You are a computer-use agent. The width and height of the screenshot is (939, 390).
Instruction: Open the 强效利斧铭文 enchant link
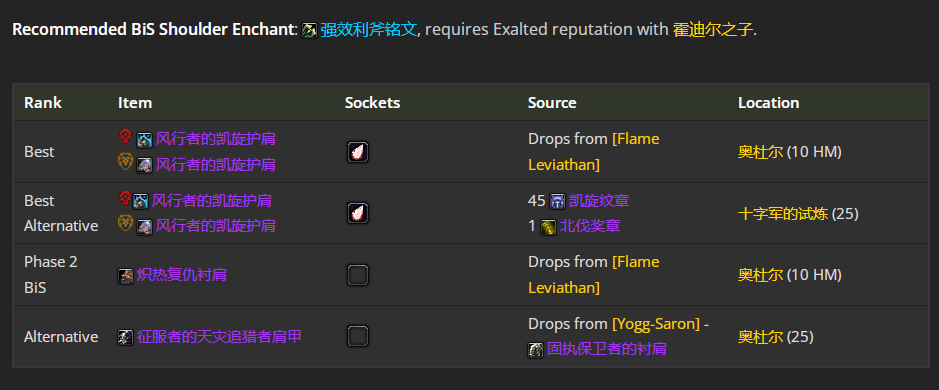click(368, 29)
